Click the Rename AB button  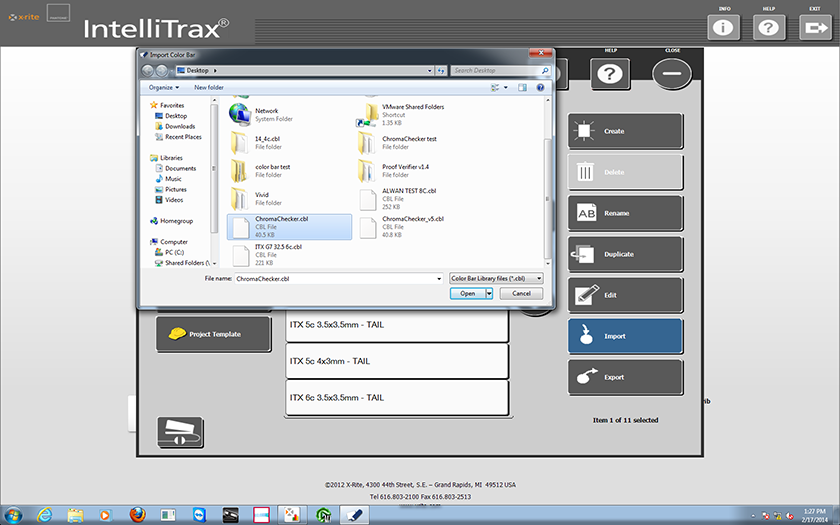click(625, 213)
